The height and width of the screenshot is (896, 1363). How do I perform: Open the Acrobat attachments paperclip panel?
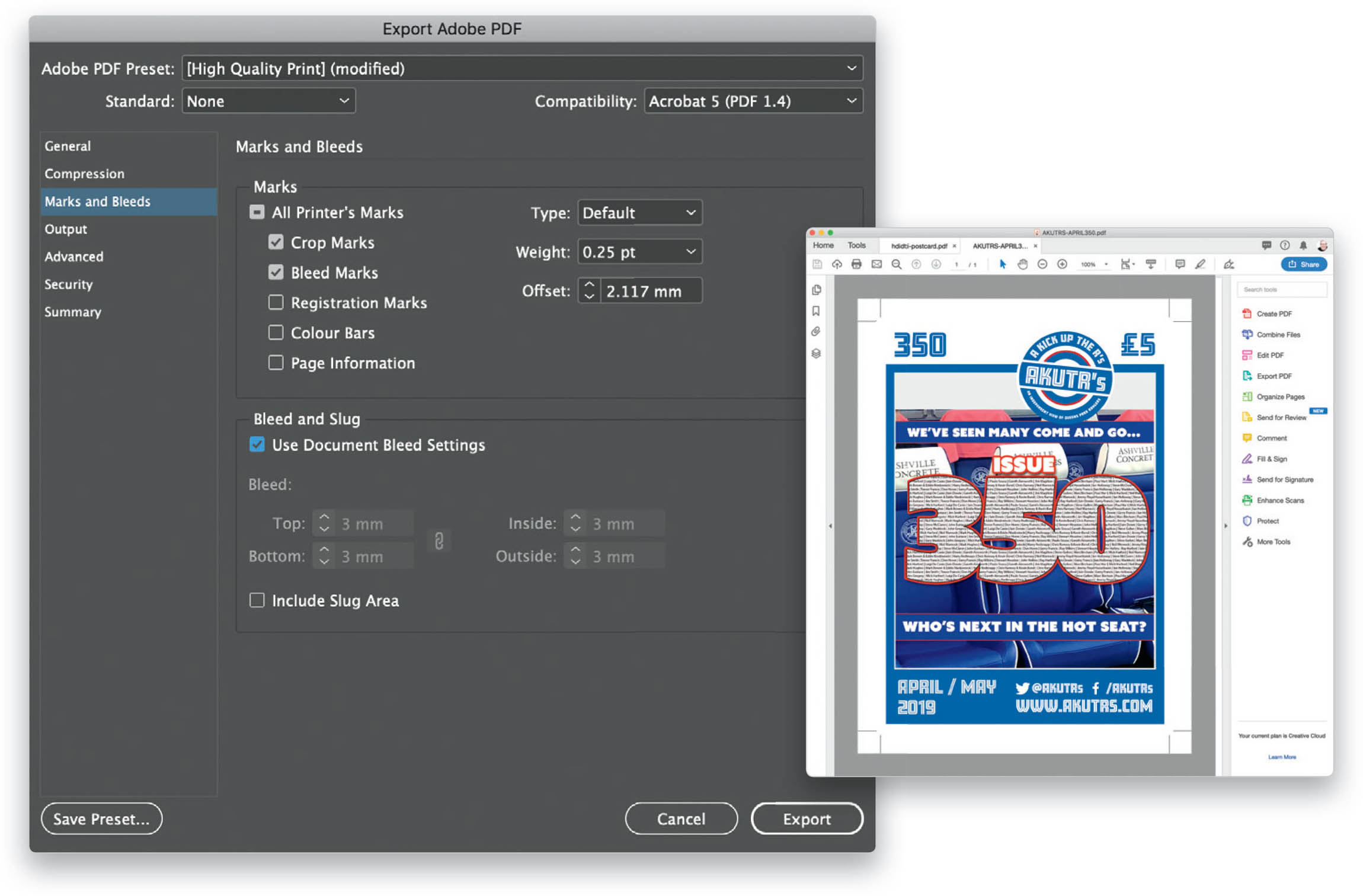(816, 332)
